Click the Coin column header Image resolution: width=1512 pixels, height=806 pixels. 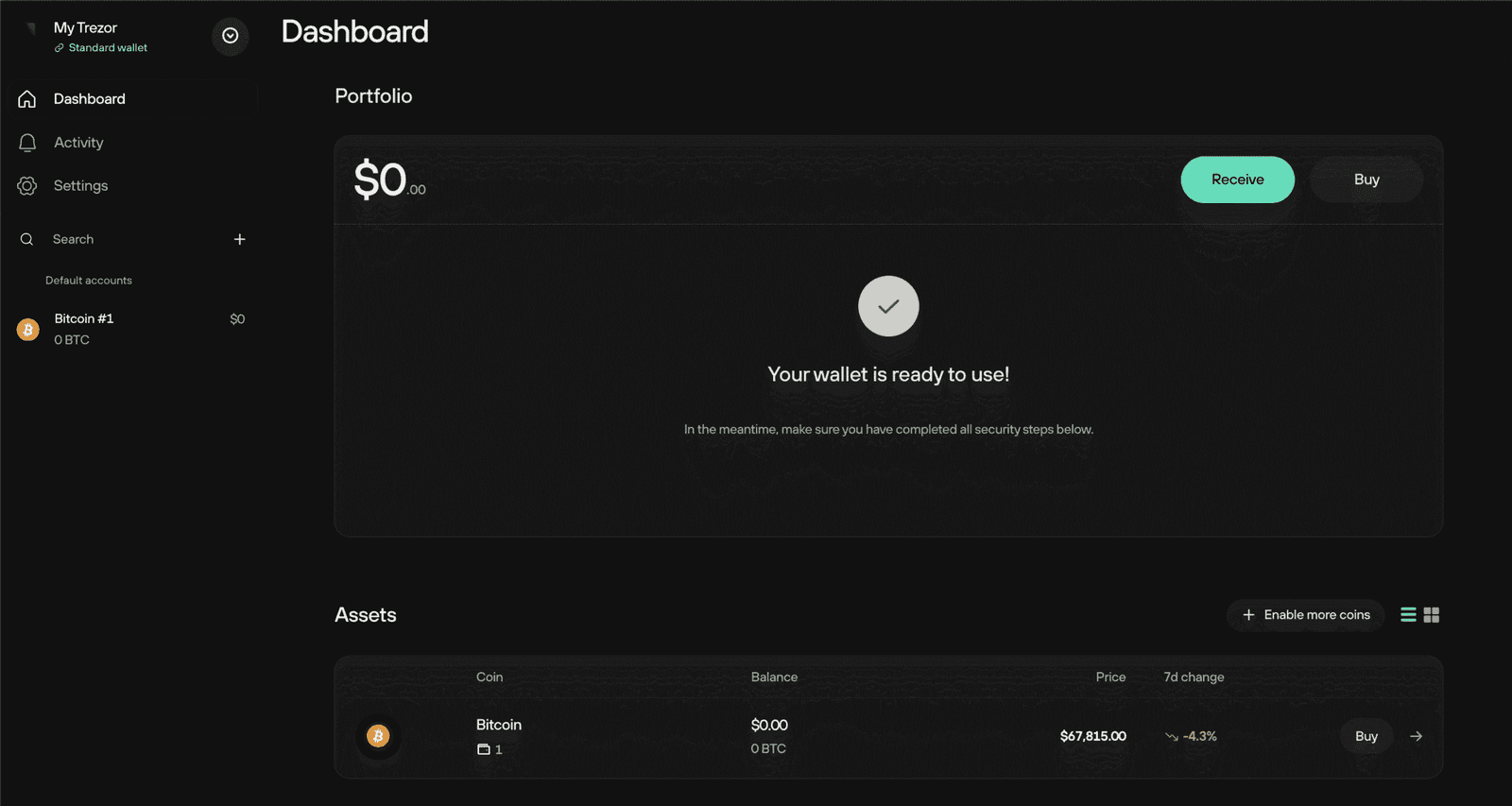point(490,677)
